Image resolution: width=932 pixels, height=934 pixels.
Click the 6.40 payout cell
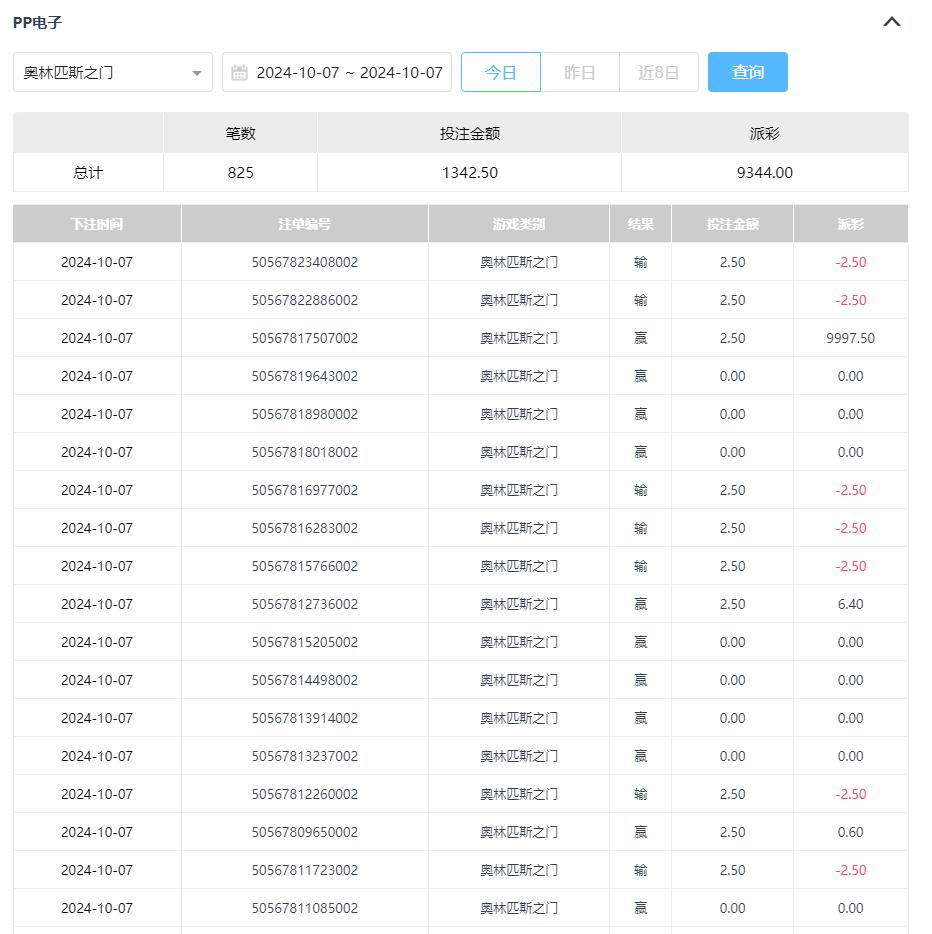(x=850, y=604)
